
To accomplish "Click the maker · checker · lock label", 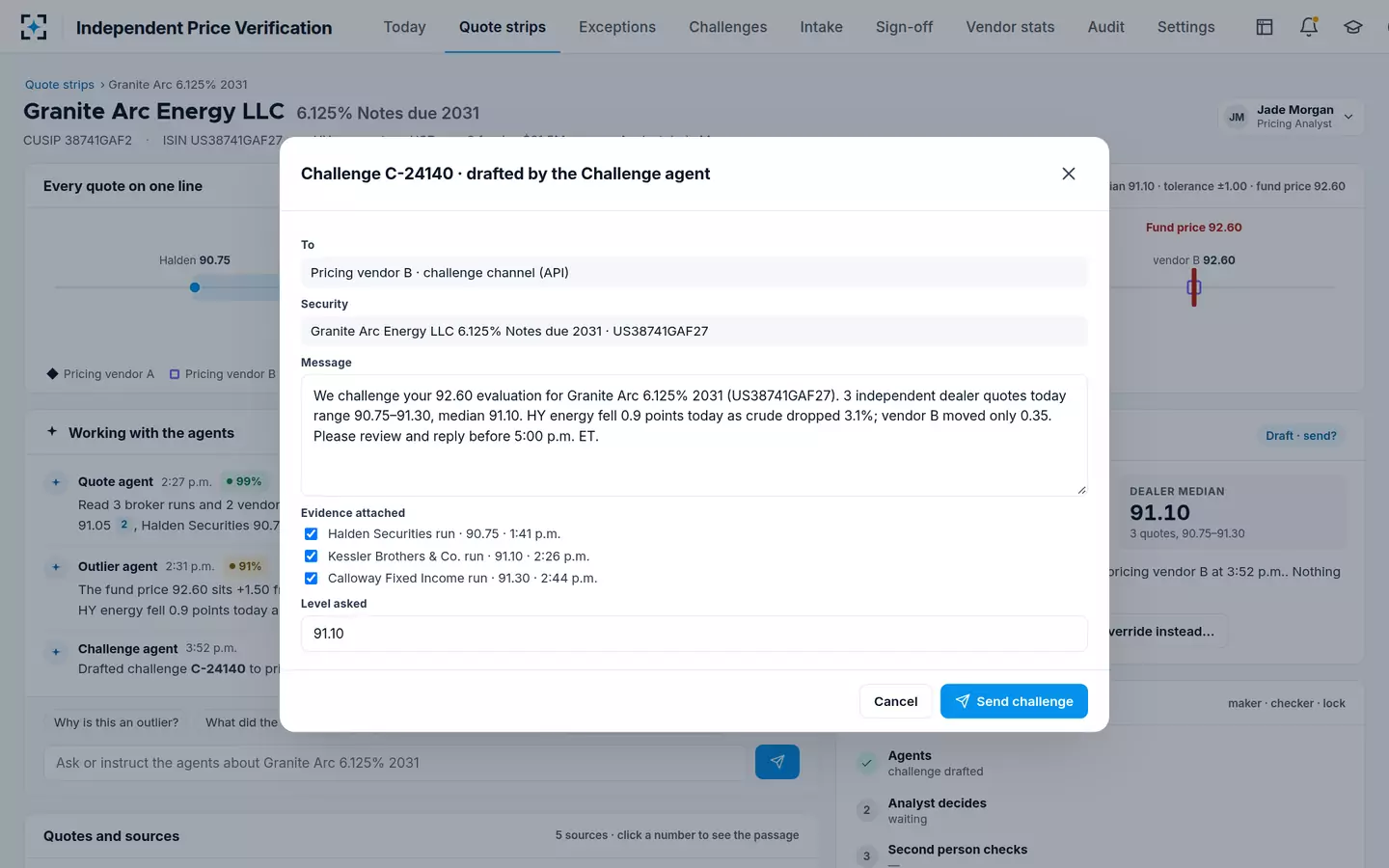I will [x=1287, y=704].
